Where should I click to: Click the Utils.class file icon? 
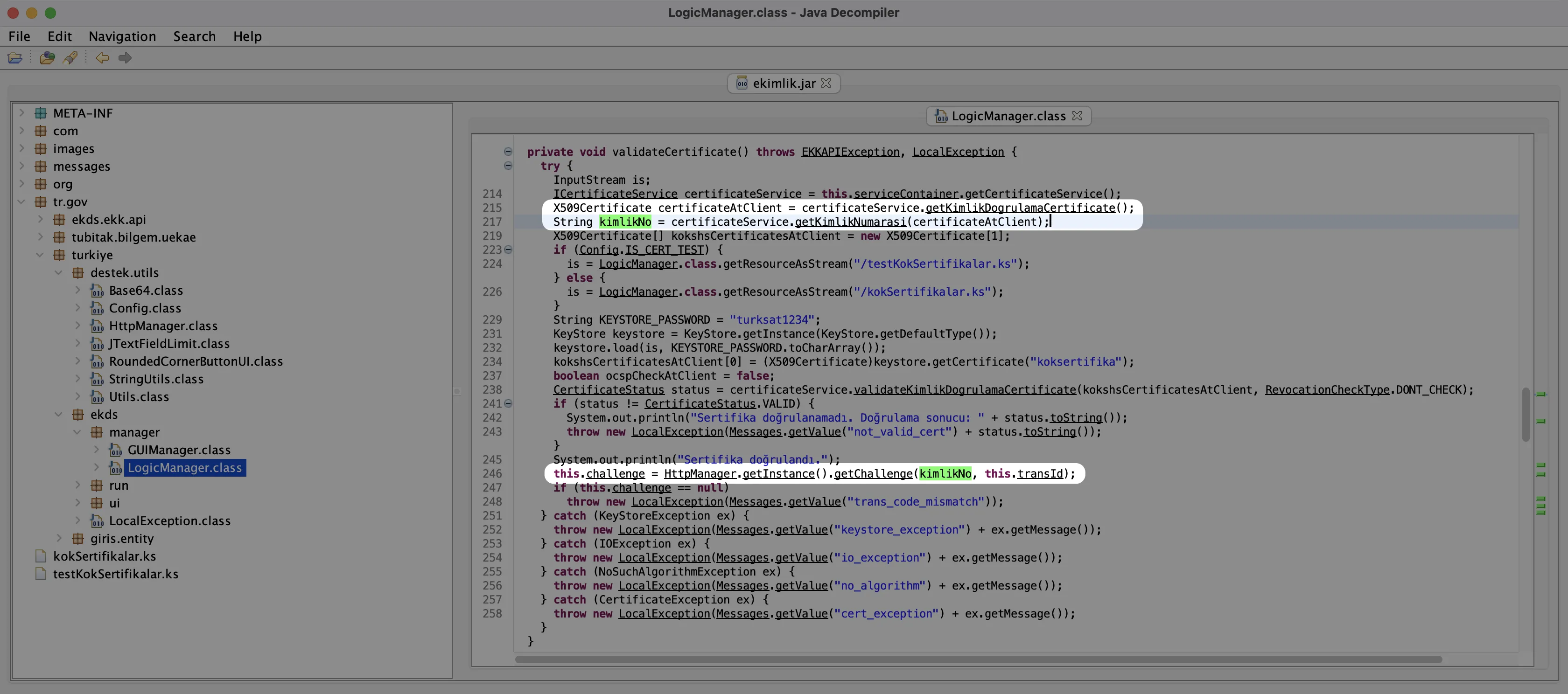pos(97,396)
